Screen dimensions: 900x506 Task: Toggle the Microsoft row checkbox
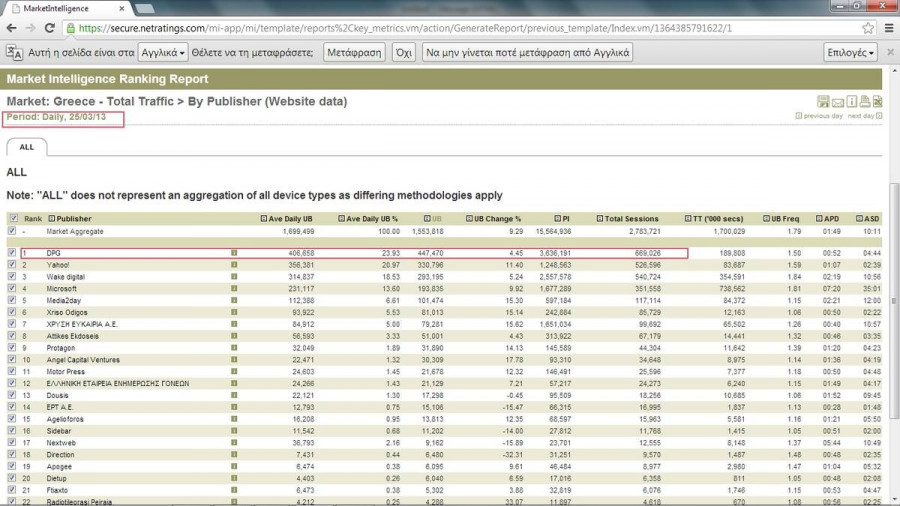pos(13,288)
